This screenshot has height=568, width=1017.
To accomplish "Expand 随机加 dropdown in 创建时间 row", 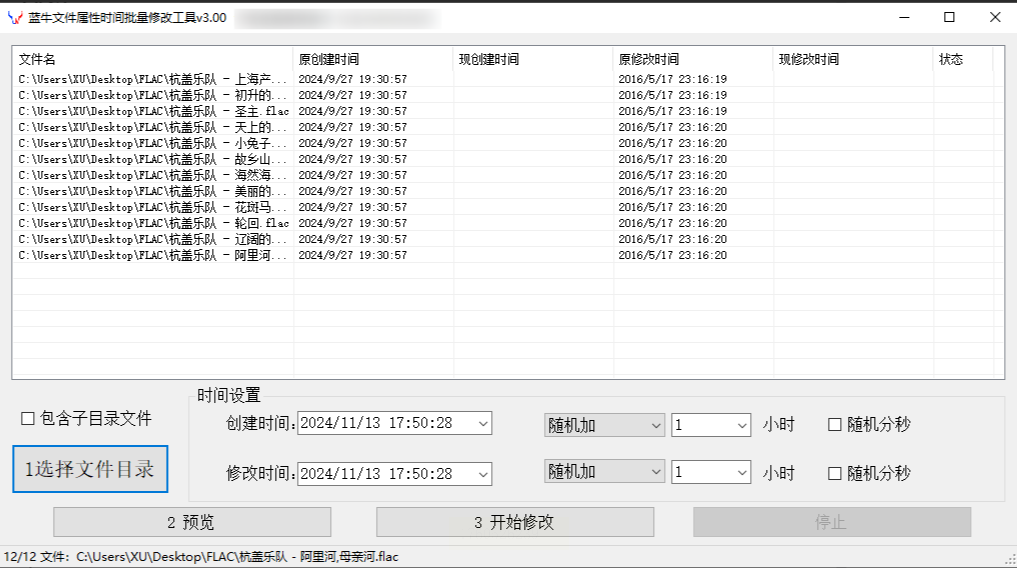I will 656,425.
